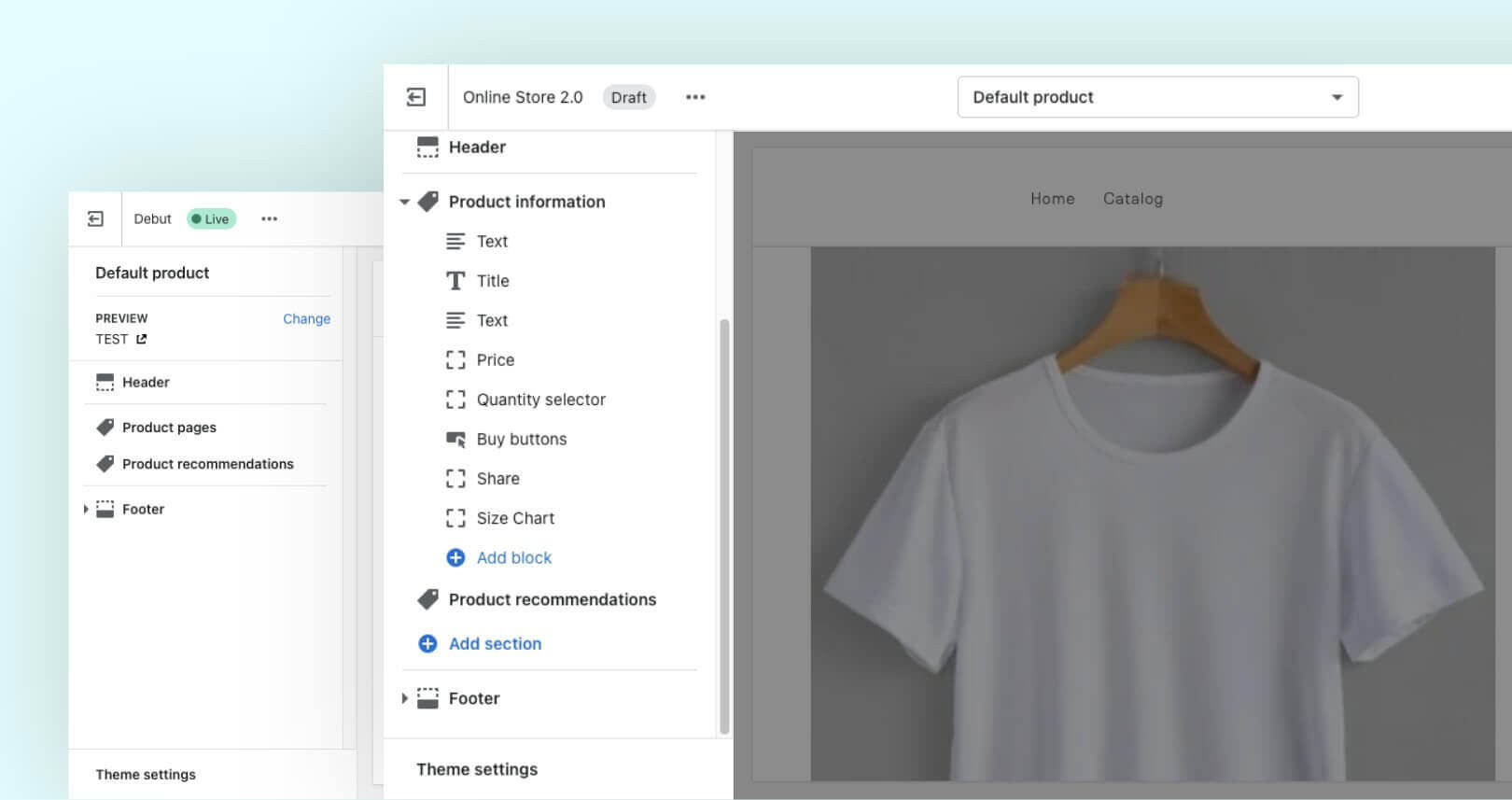
Task: Click the Product information tag icon
Action: pyautogui.click(x=427, y=202)
